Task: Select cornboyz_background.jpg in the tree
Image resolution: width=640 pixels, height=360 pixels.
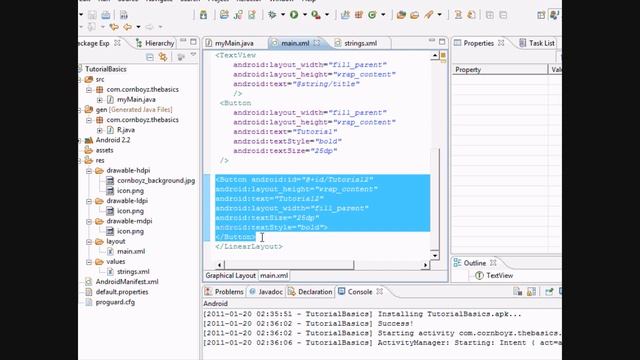Action: pyautogui.click(x=156, y=180)
